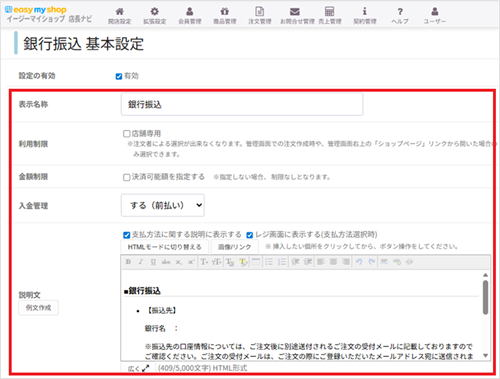Open the ヘルプ menu
The height and width of the screenshot is (379, 500).
click(x=400, y=16)
